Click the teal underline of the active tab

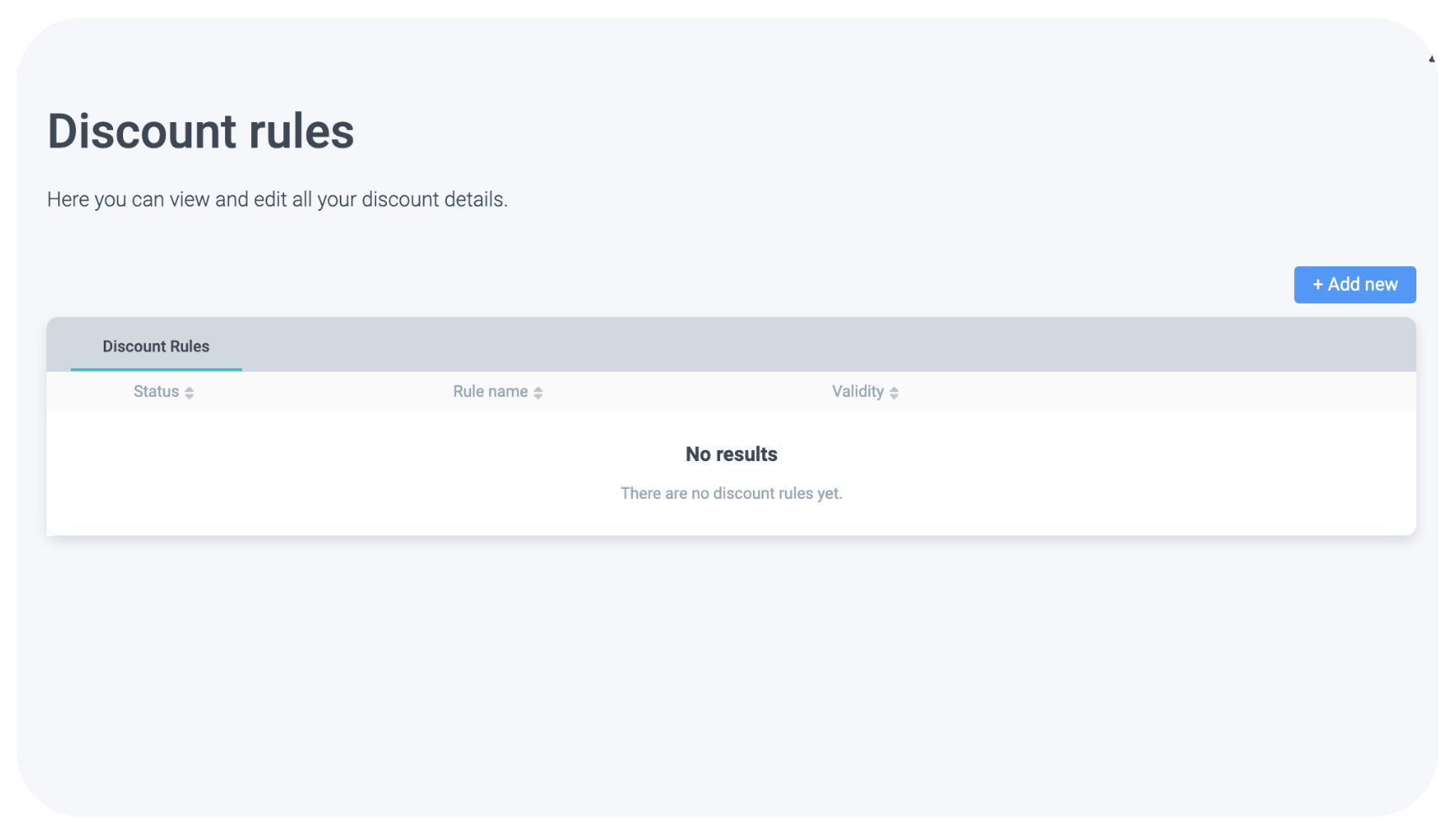[x=156, y=369]
